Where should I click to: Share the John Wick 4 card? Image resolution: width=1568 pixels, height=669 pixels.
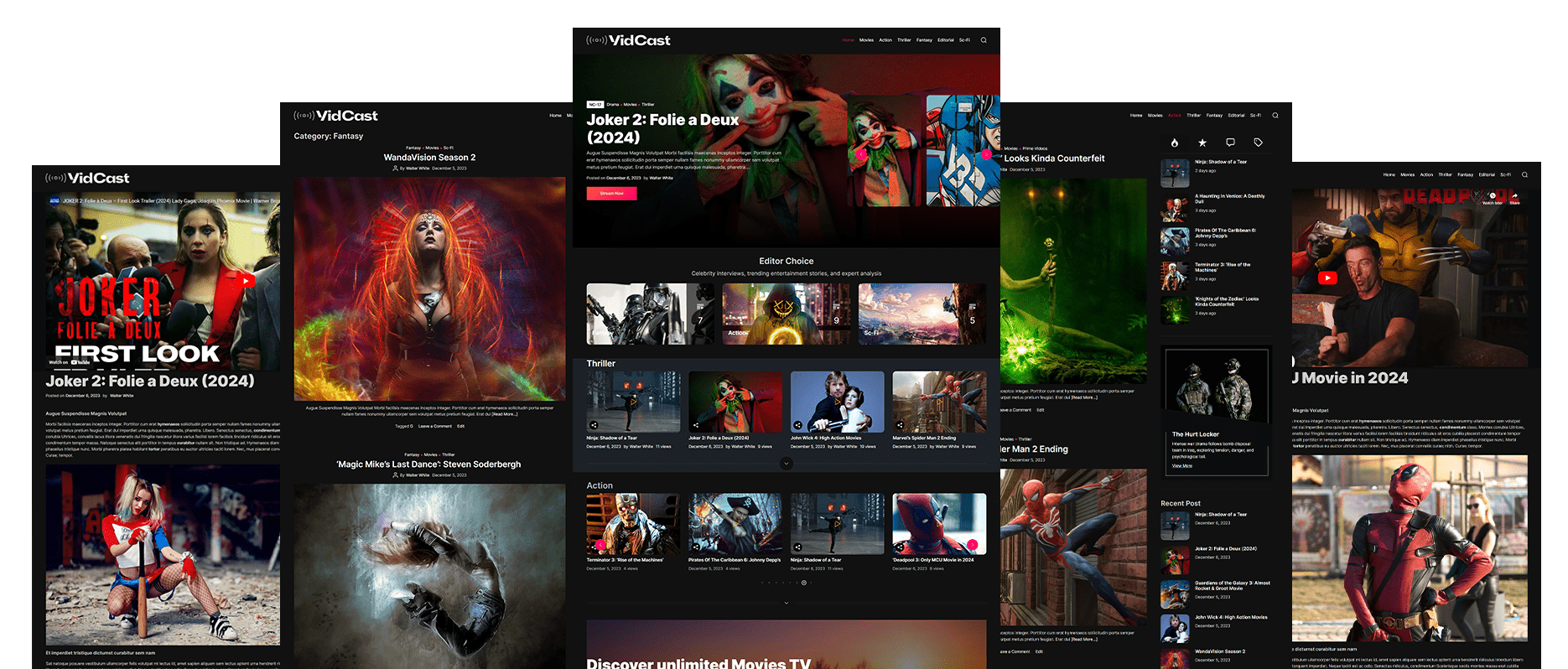tap(797, 425)
